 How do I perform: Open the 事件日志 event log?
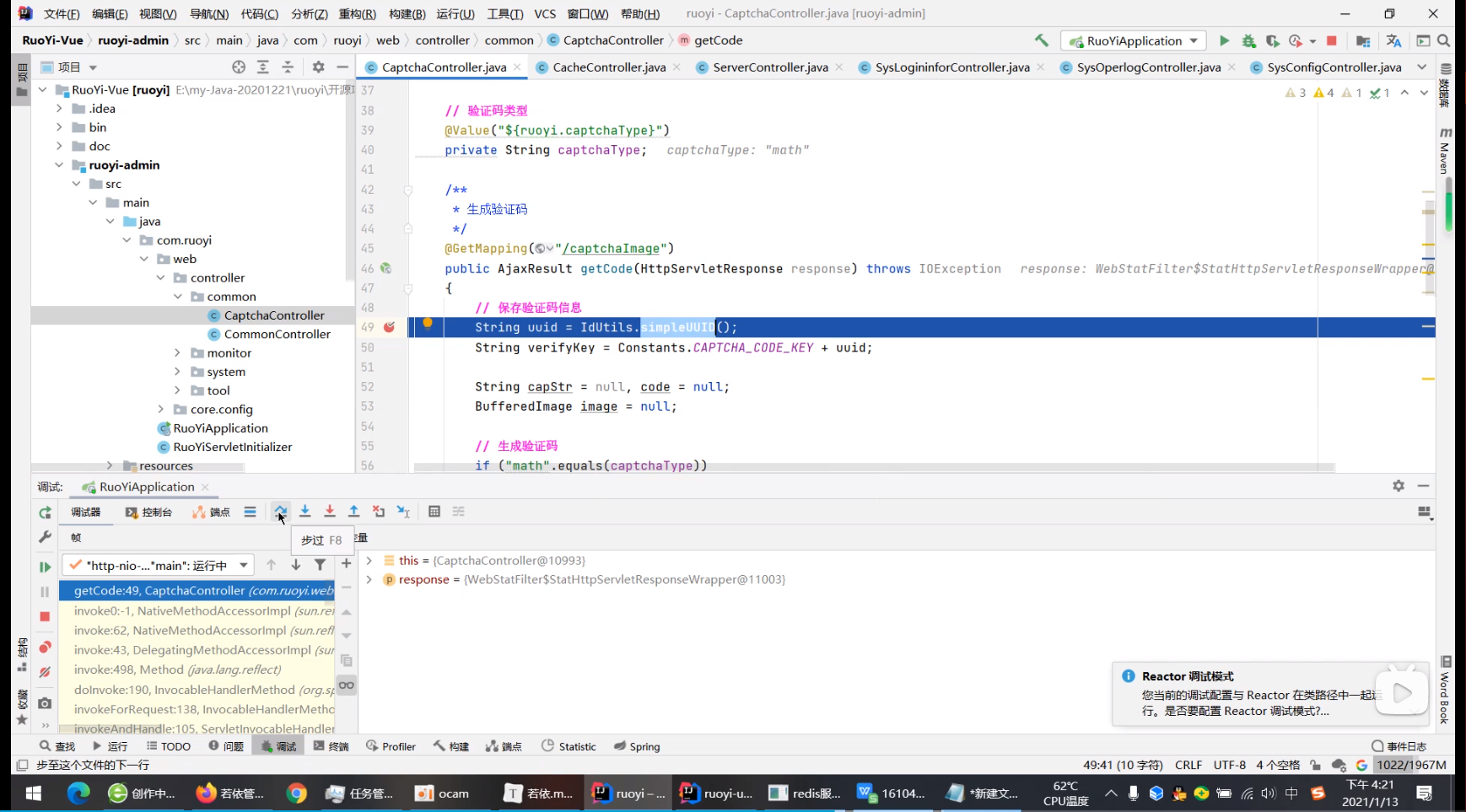[1399, 746]
